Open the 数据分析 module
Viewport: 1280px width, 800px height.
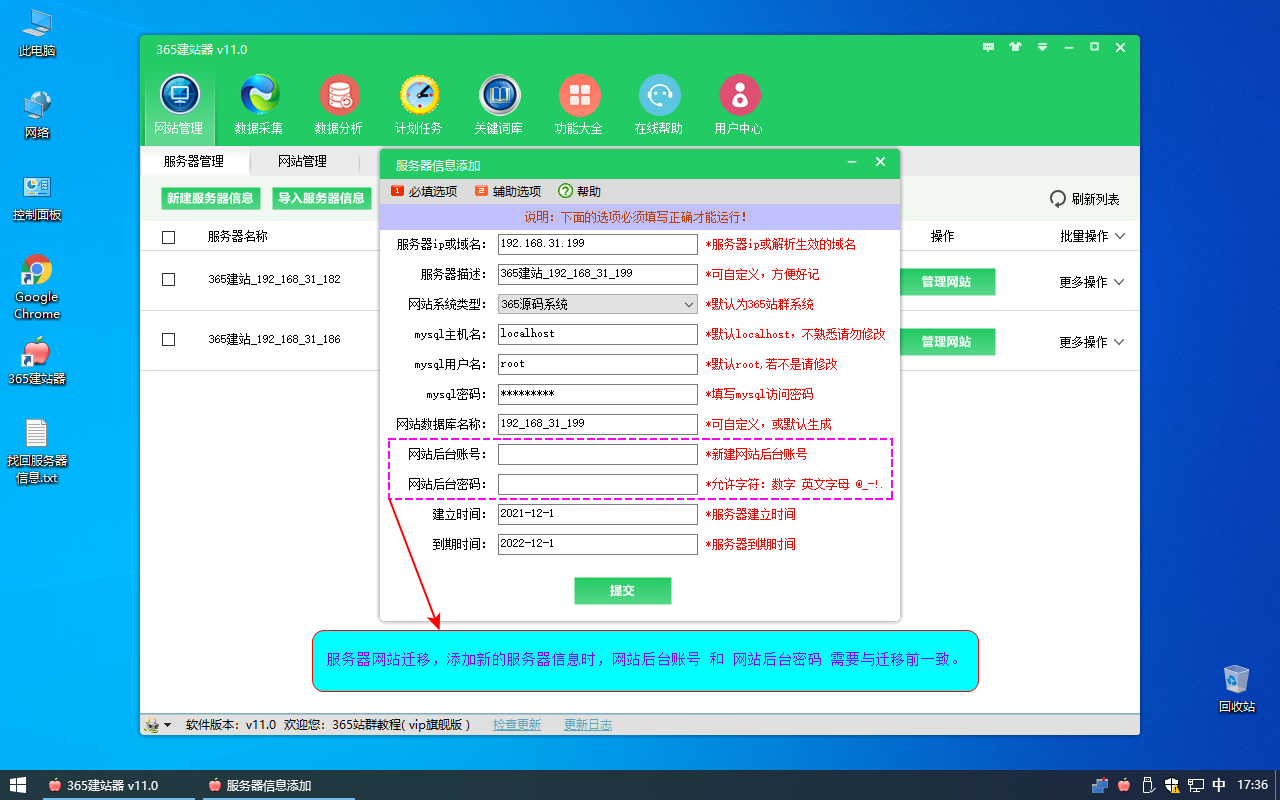(339, 105)
